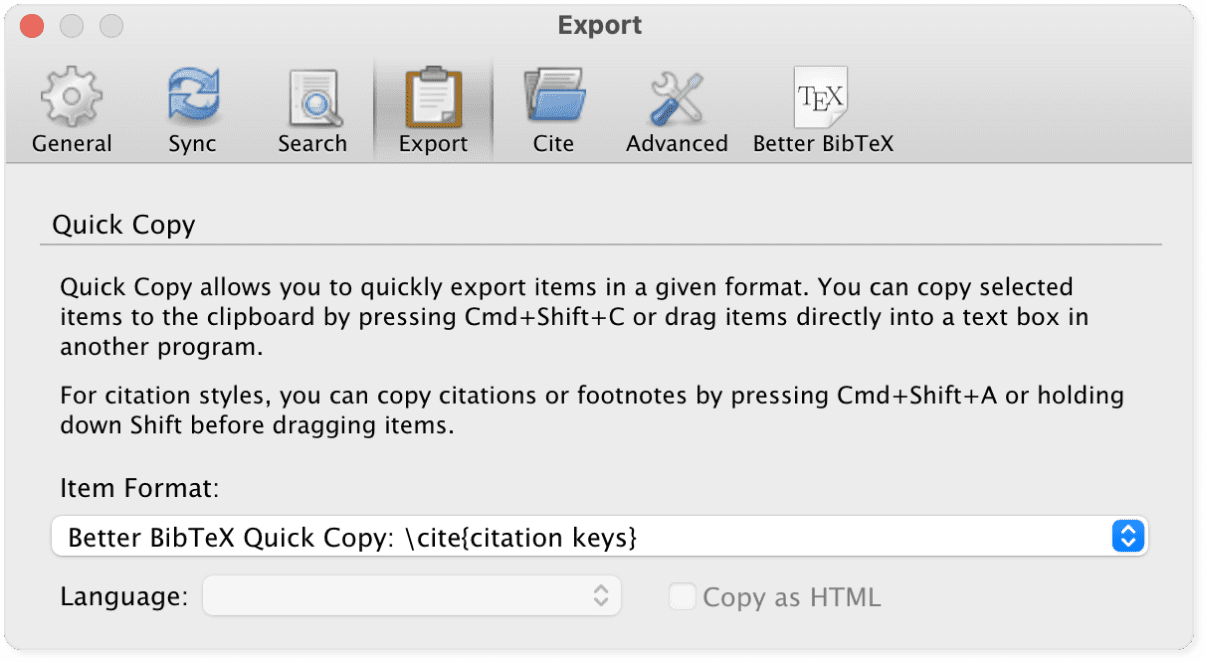Screen dimensions: 1206x662
Task: Click the Better BibTeX TeX document icon
Action: point(822,95)
